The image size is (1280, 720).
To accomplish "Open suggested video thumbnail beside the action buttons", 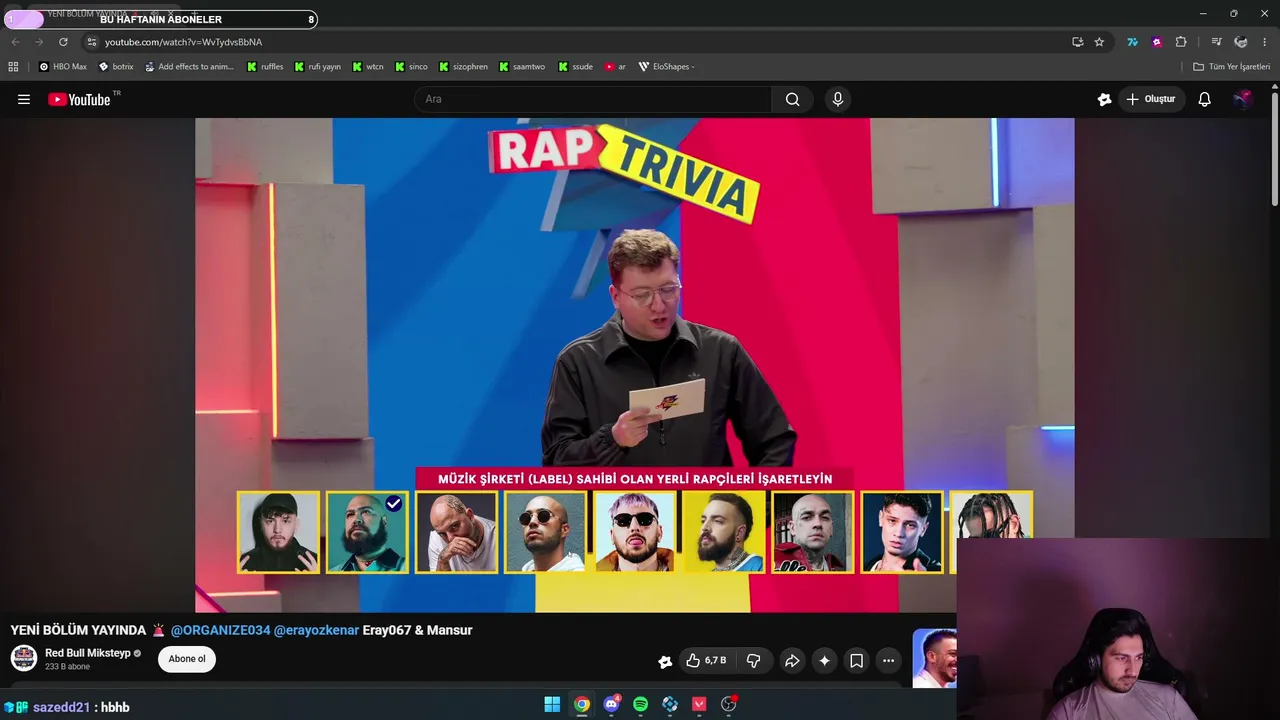I will pyautogui.click(x=934, y=658).
